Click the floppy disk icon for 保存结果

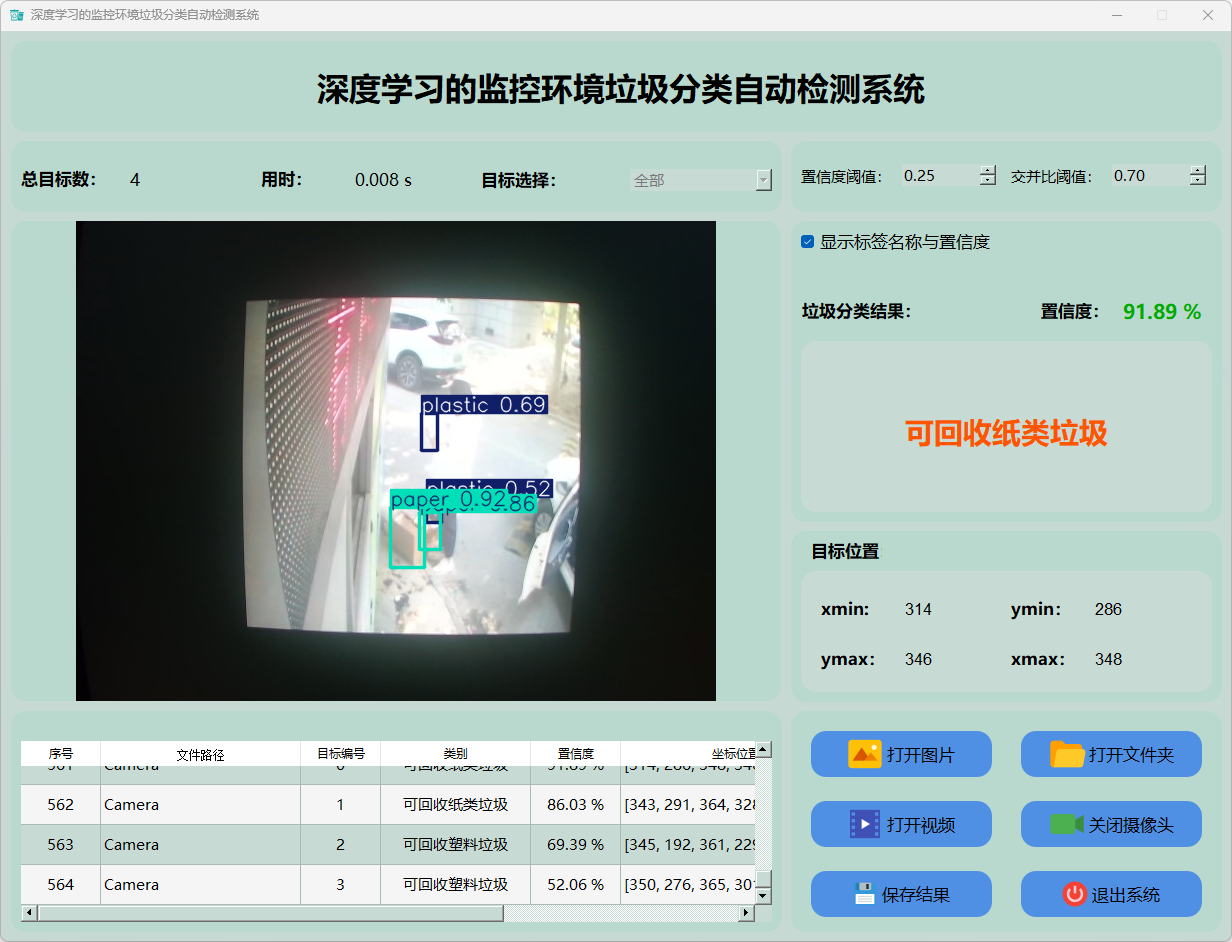point(864,894)
